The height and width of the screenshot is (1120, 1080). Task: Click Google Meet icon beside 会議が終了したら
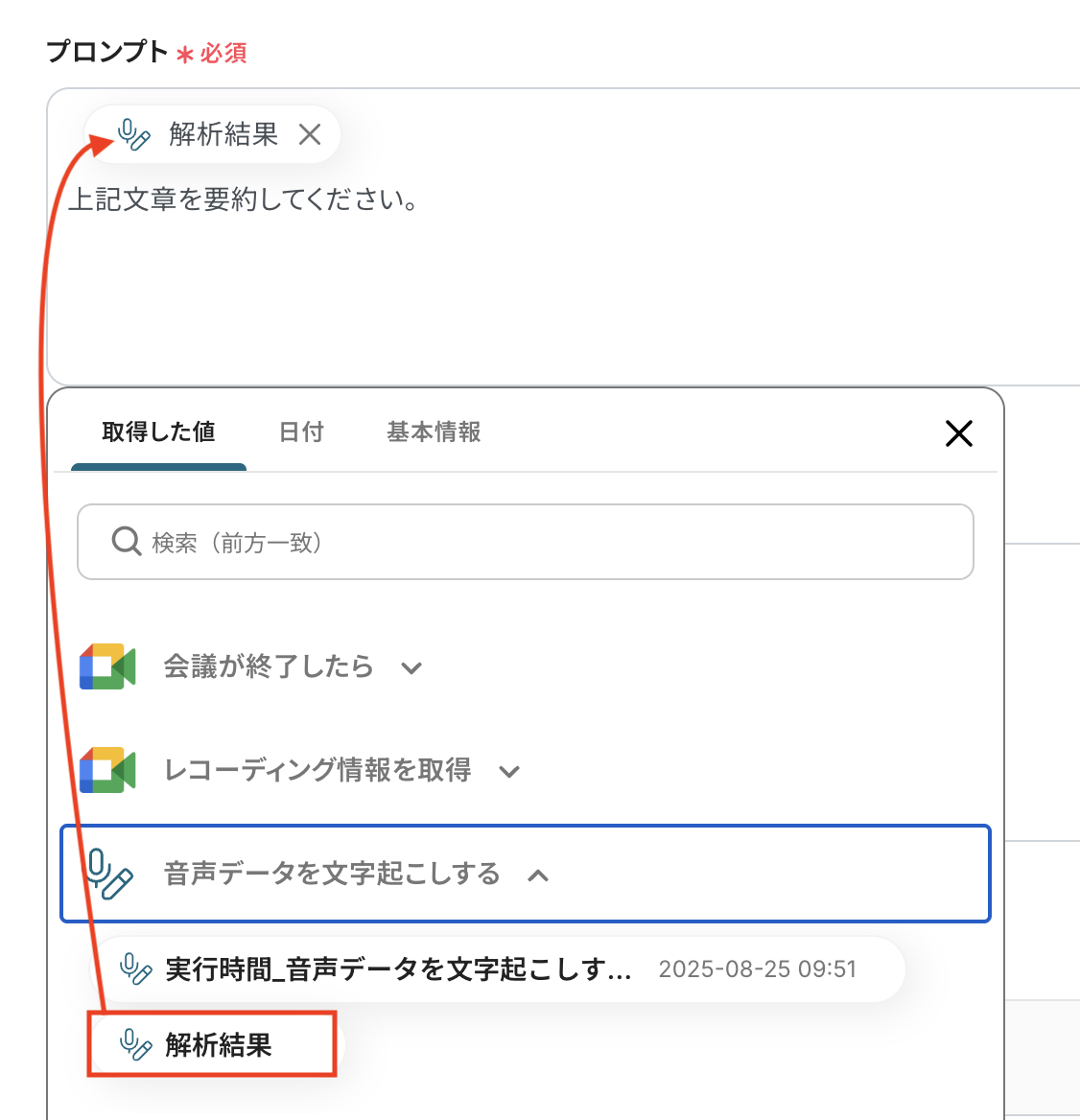(x=107, y=666)
